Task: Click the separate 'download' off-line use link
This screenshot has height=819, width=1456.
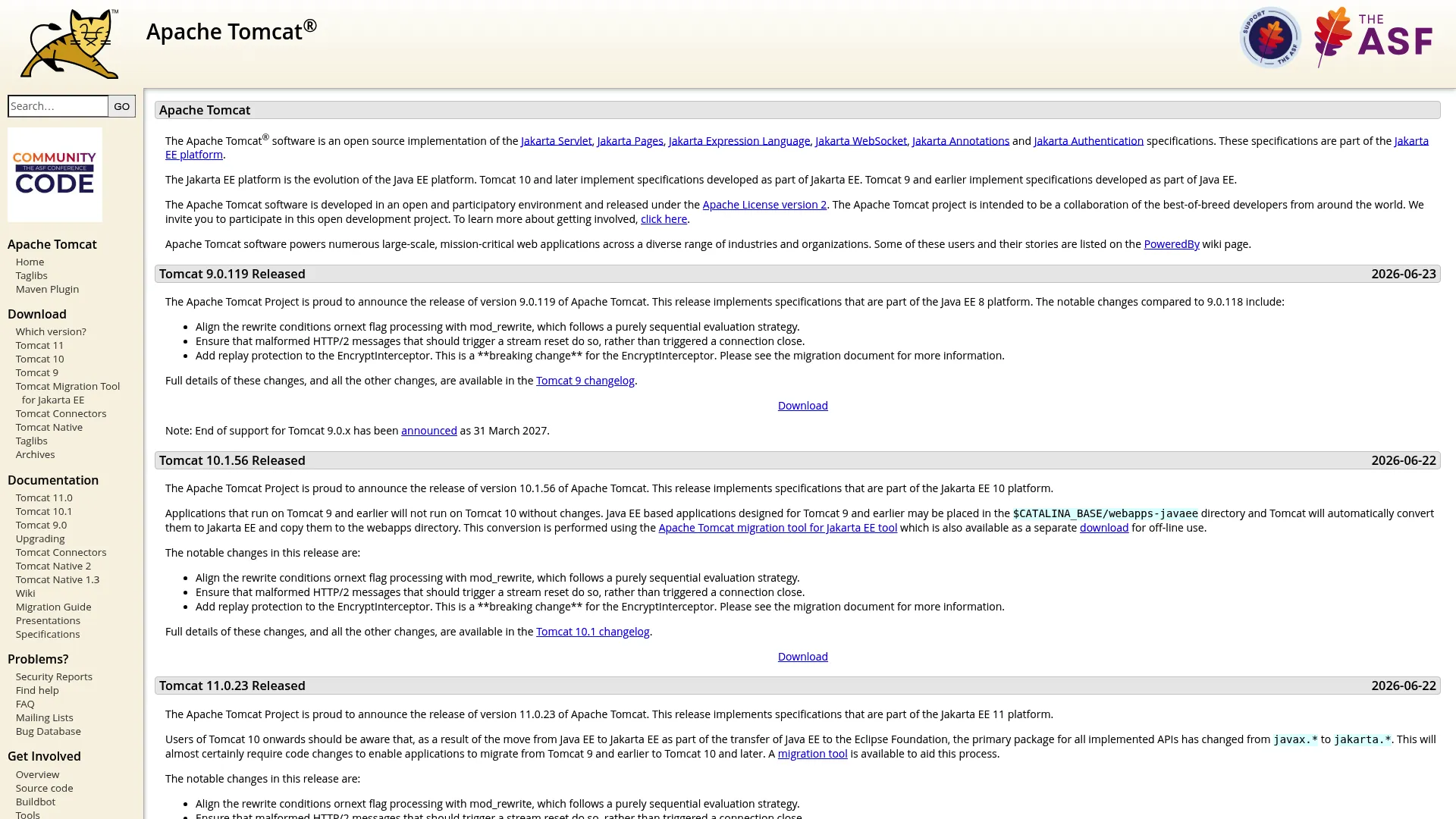Action: click(x=1103, y=528)
